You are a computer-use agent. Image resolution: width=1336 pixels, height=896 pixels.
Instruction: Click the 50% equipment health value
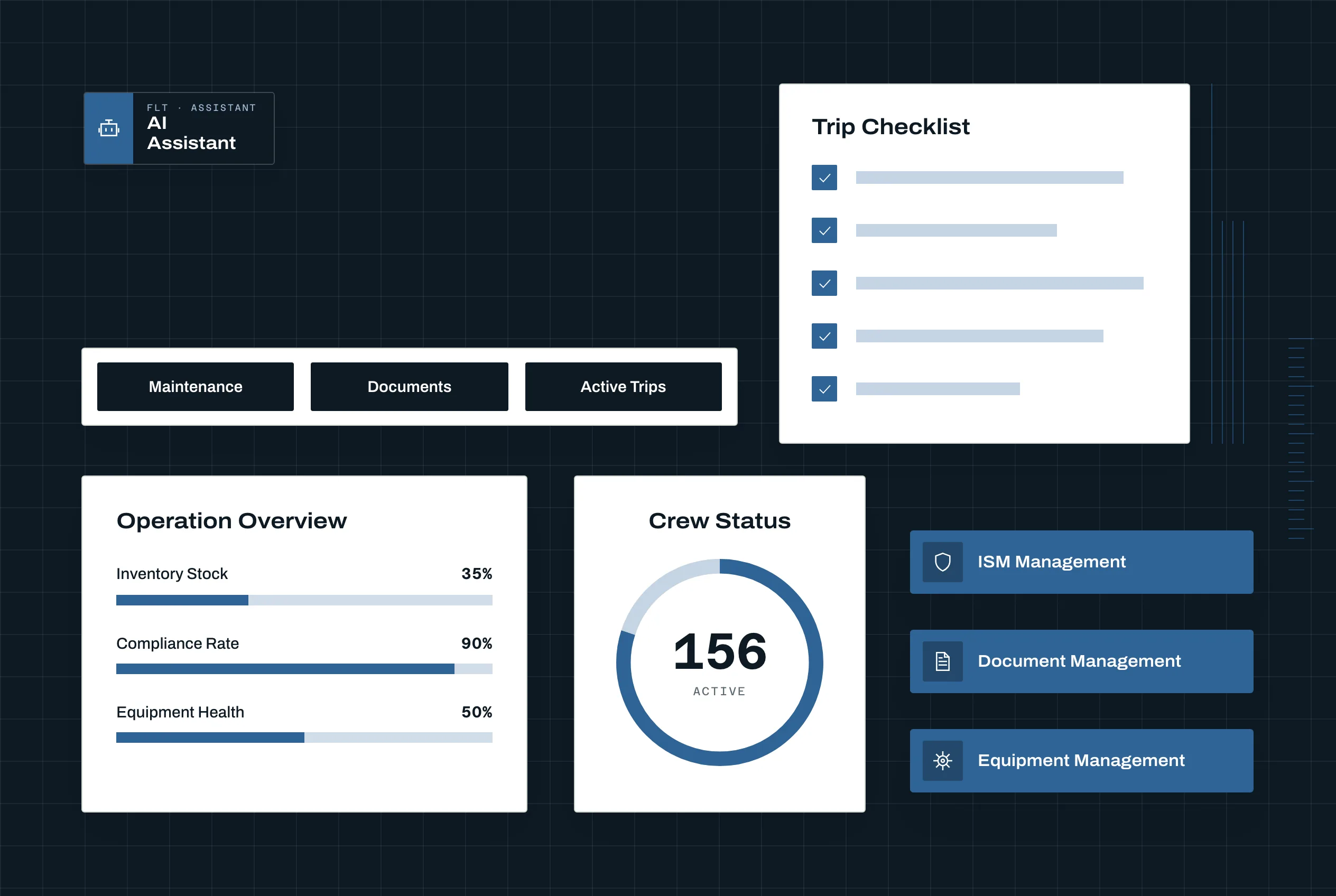click(x=477, y=712)
